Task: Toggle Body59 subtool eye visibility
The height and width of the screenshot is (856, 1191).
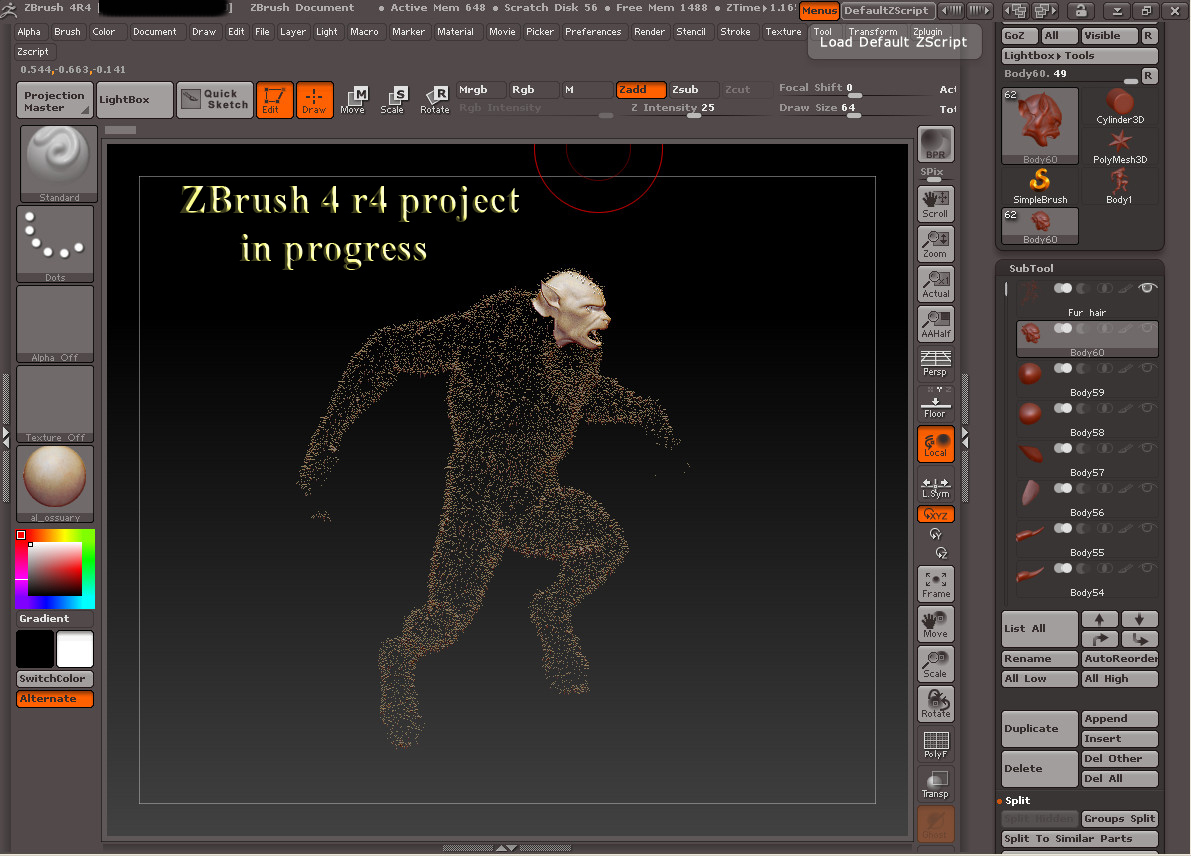Action: coord(1148,368)
